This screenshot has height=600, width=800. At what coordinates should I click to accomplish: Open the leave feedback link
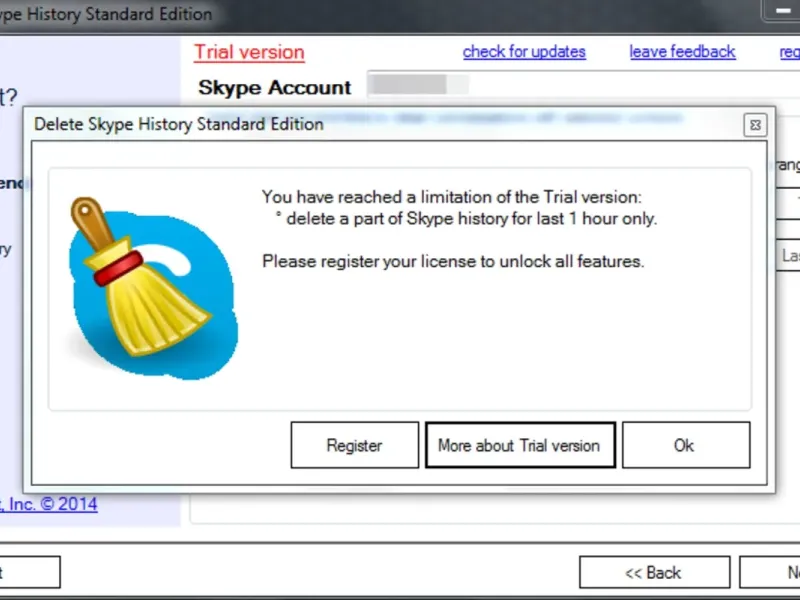coord(682,52)
